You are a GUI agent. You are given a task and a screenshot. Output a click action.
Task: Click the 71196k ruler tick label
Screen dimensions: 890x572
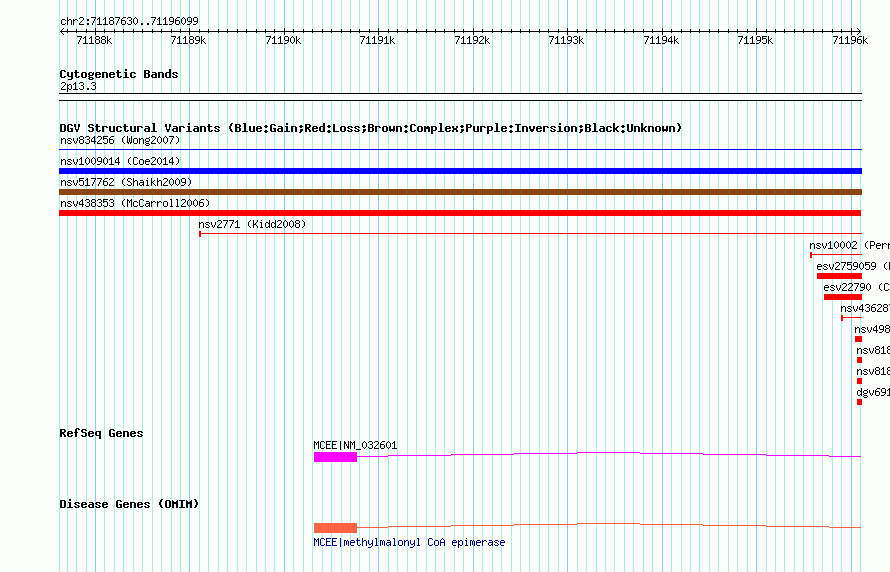pyautogui.click(x=850, y=40)
